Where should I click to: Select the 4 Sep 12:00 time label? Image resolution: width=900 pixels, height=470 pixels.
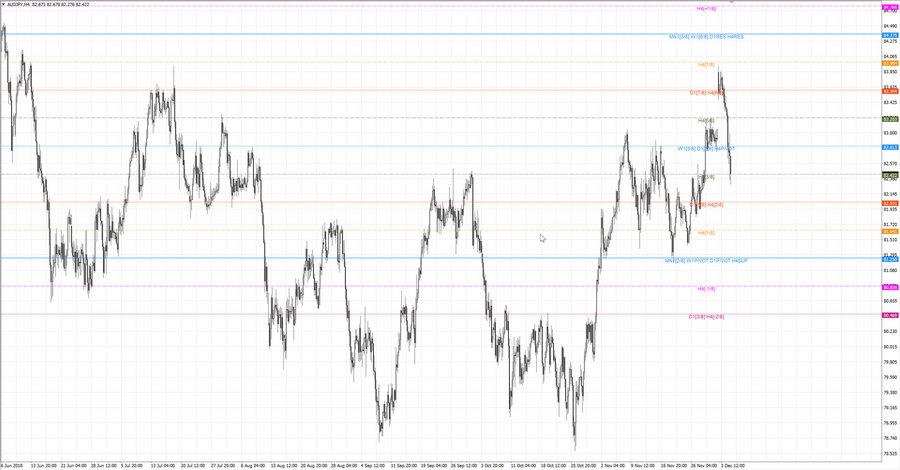pos(373,465)
